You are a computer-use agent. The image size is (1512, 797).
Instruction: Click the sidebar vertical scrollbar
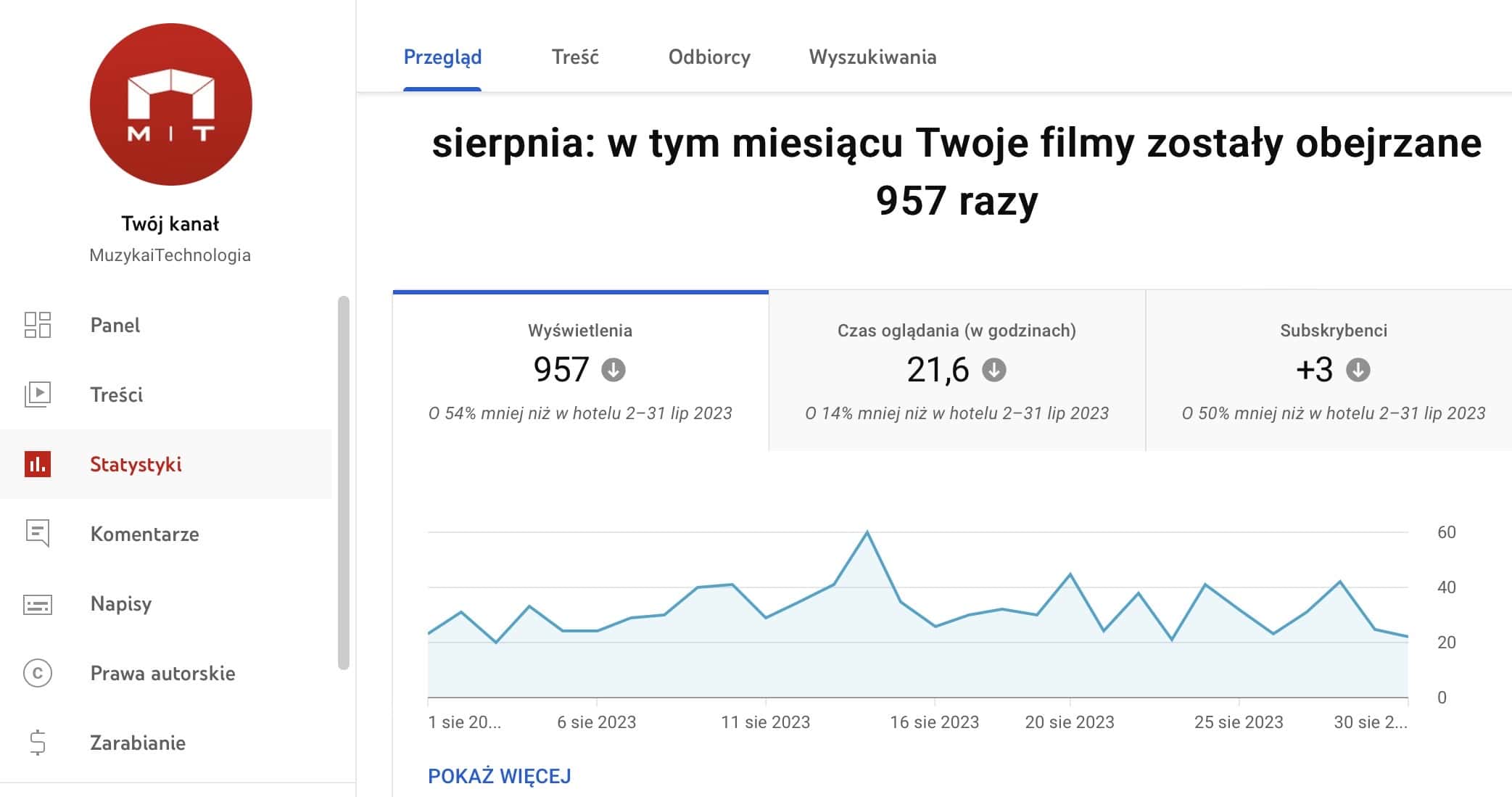[x=344, y=482]
